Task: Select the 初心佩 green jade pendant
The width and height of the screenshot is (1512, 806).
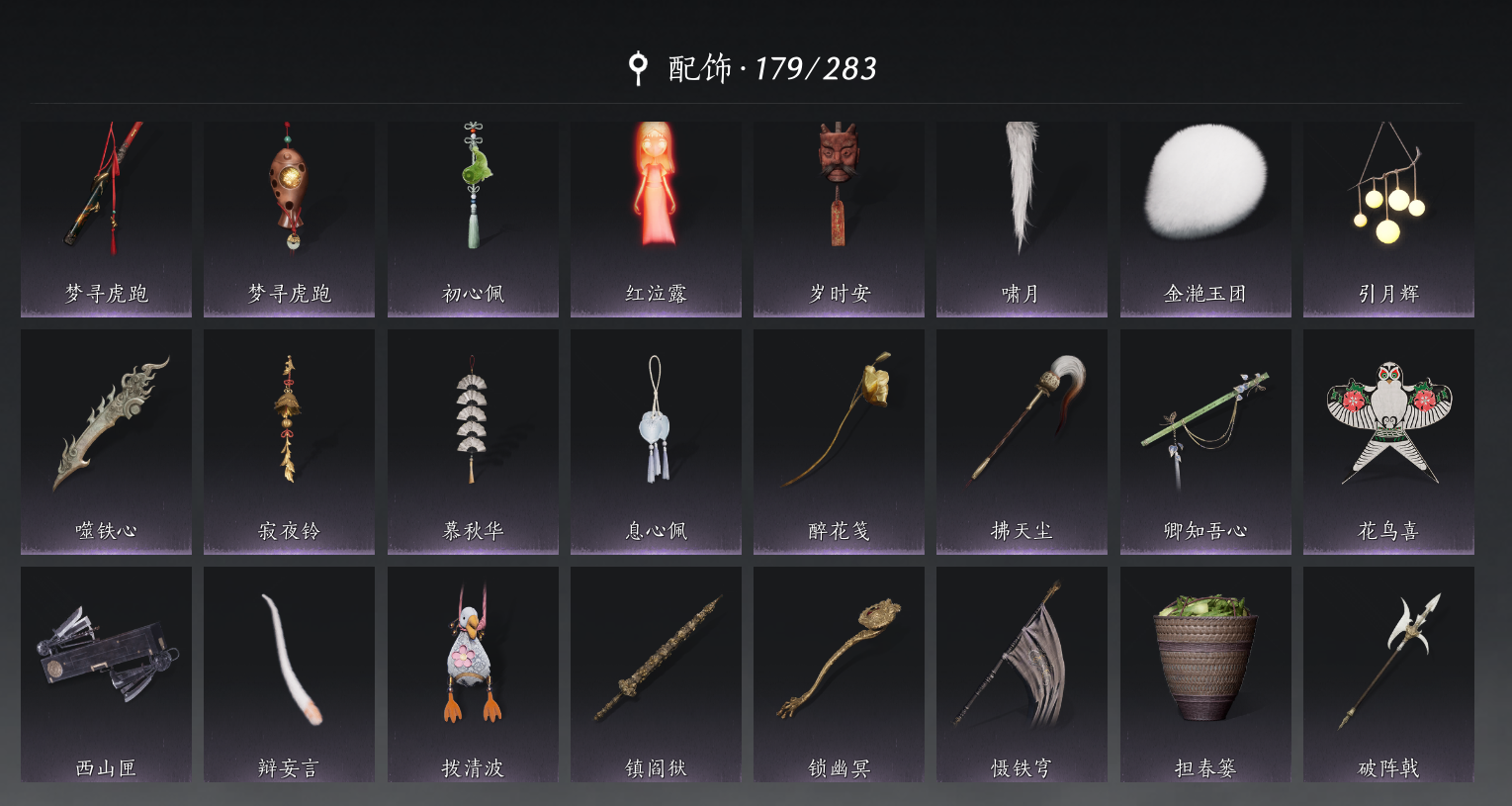Action: click(473, 219)
